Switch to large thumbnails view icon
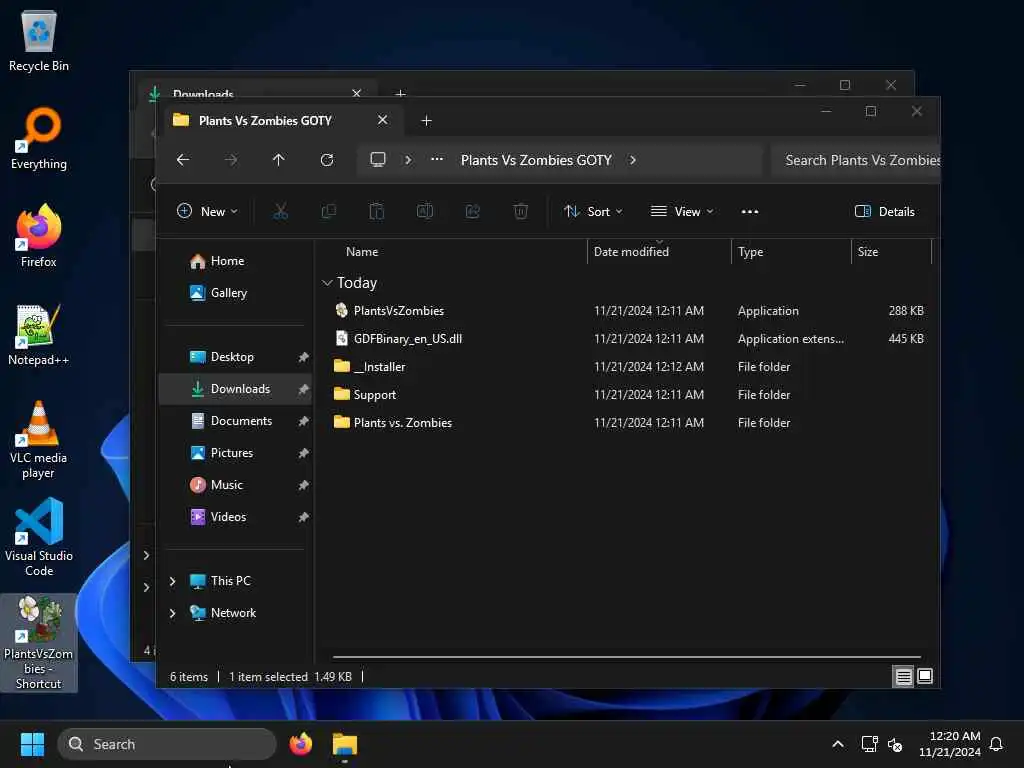Image resolution: width=1024 pixels, height=768 pixels. pyautogui.click(x=925, y=676)
